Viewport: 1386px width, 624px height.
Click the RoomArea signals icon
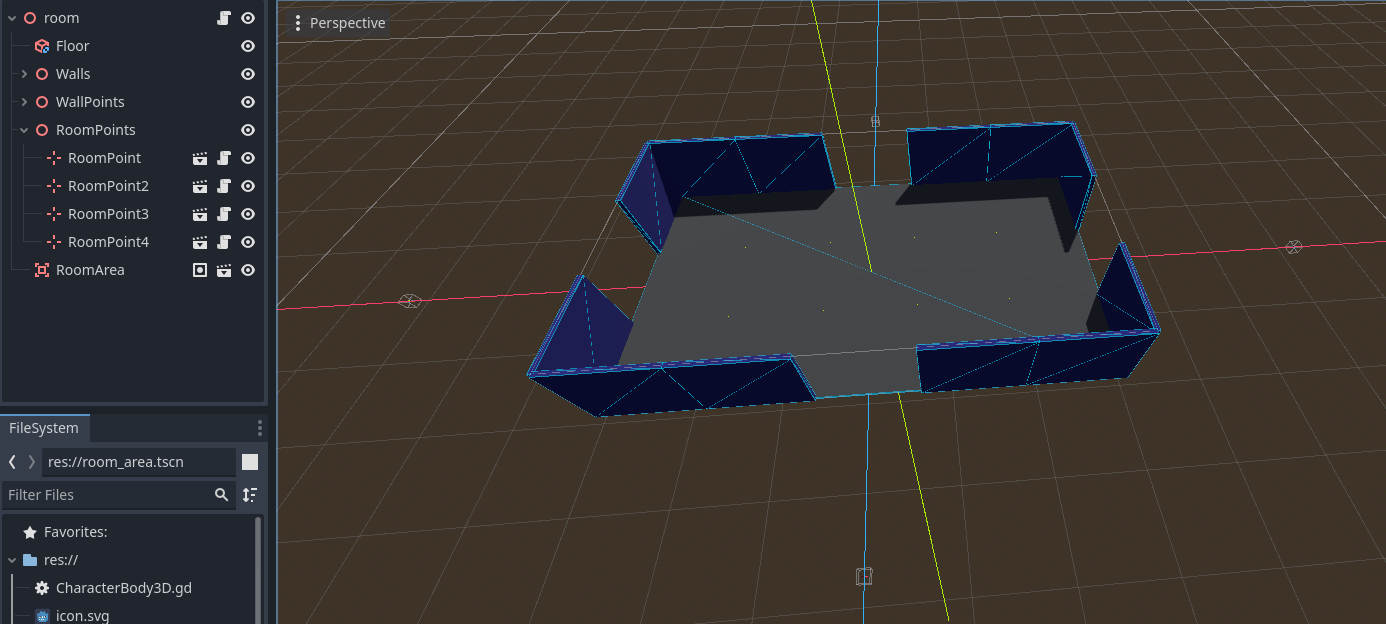pos(200,270)
